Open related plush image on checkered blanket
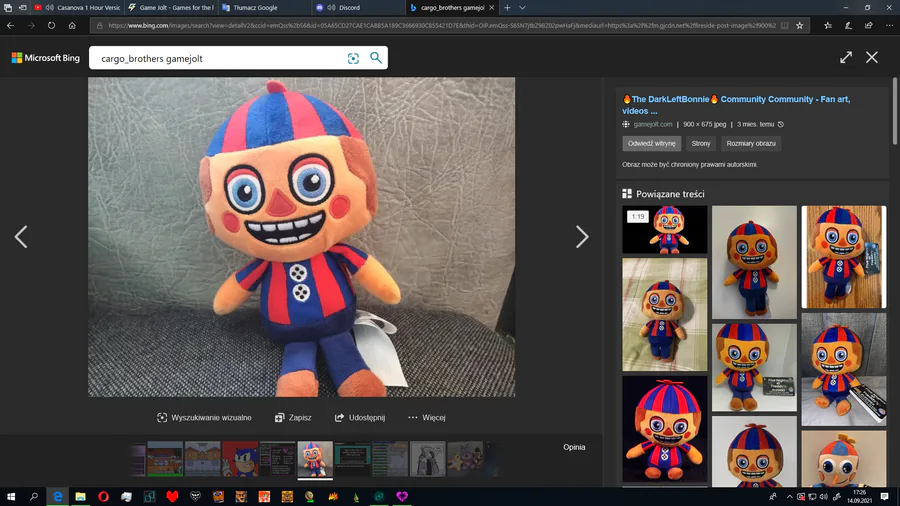900x506 pixels. (665, 314)
